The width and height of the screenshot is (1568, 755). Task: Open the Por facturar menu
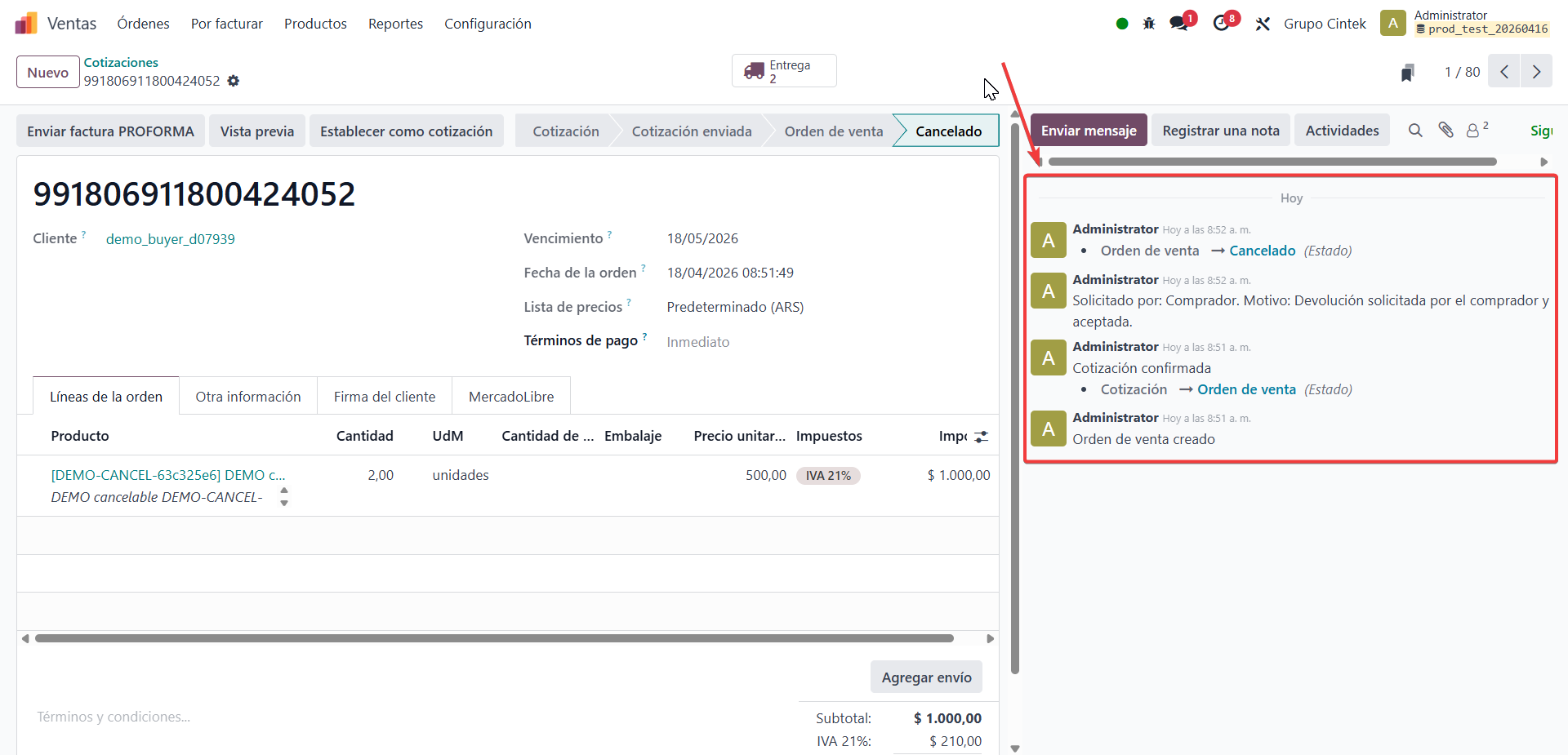click(x=227, y=24)
